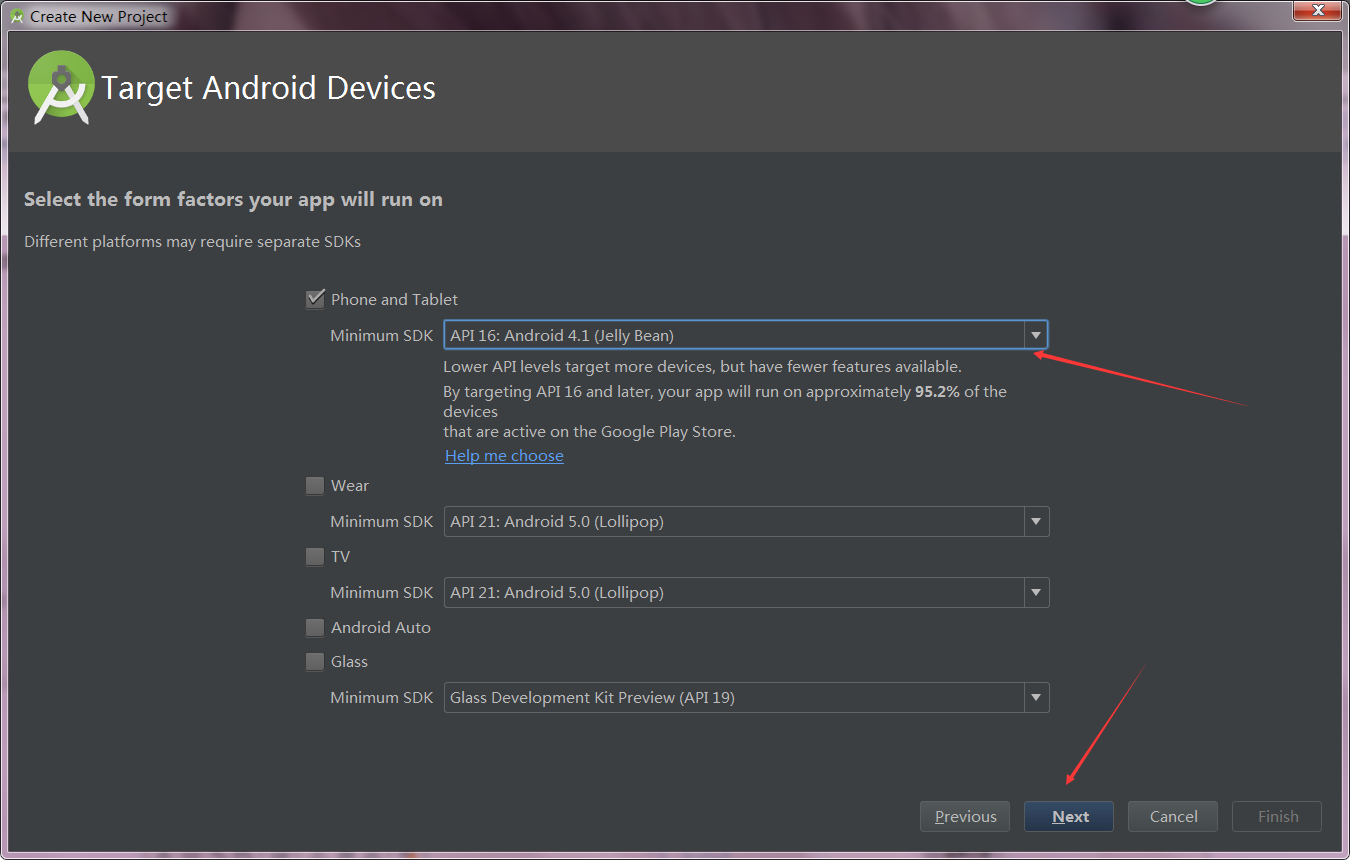Click 'Different platforms may require separate SDKs' text
This screenshot has width=1350, height=860.
pyautogui.click(x=192, y=242)
